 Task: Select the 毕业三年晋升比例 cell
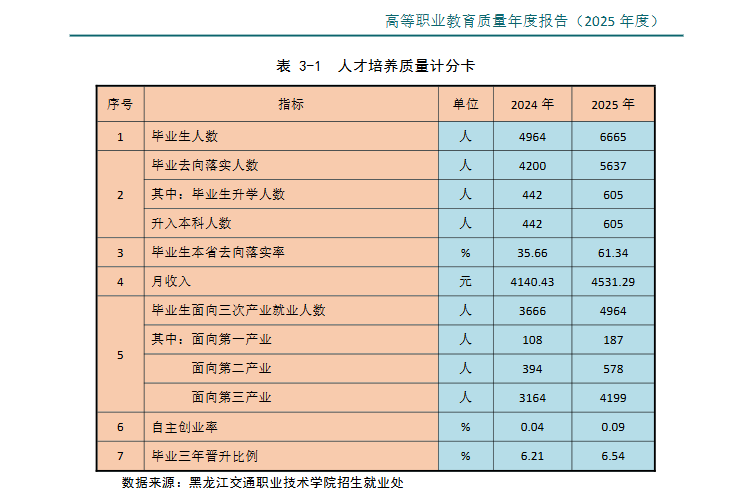coord(291,456)
